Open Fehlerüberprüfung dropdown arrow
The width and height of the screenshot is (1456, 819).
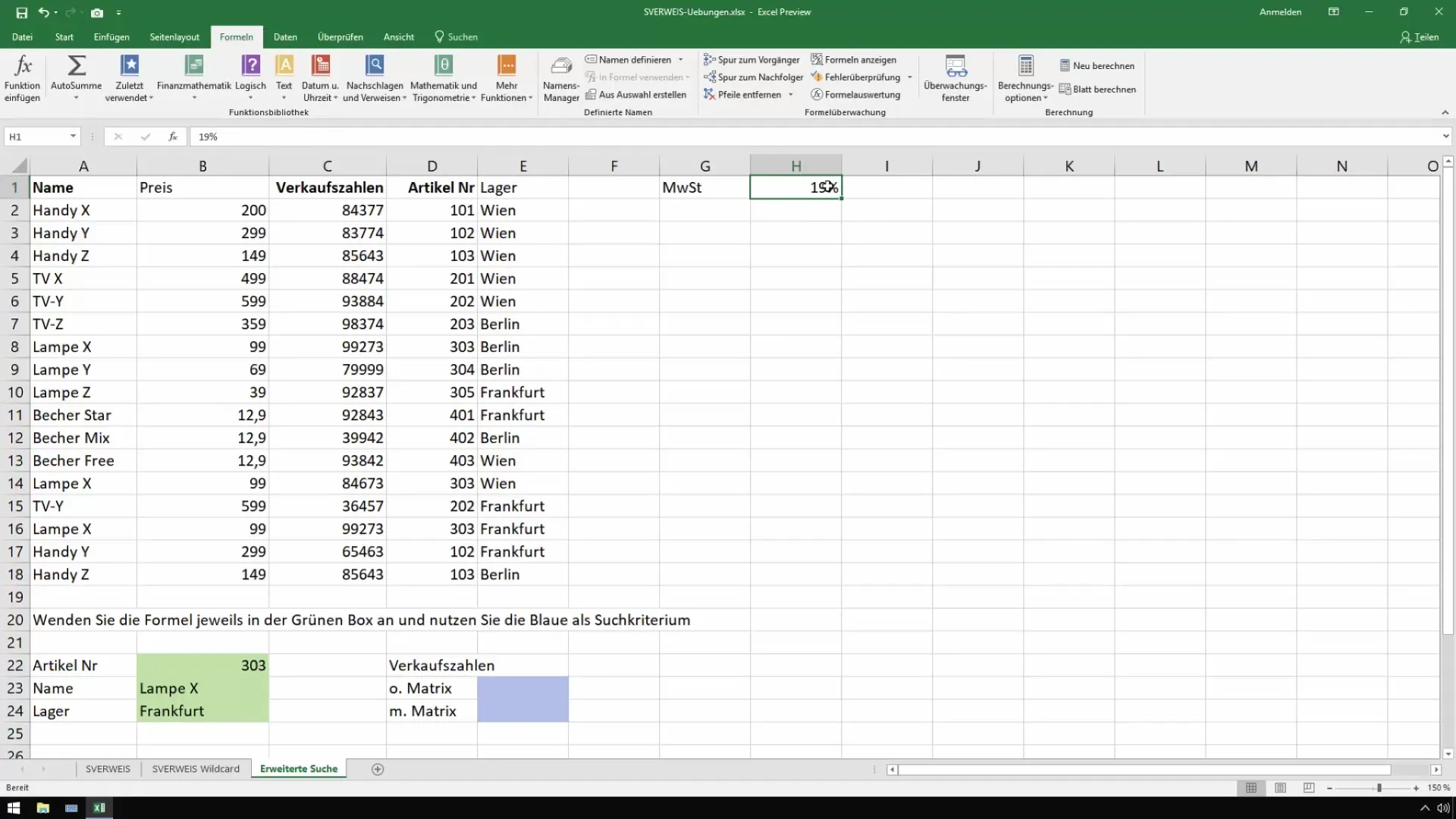click(910, 77)
